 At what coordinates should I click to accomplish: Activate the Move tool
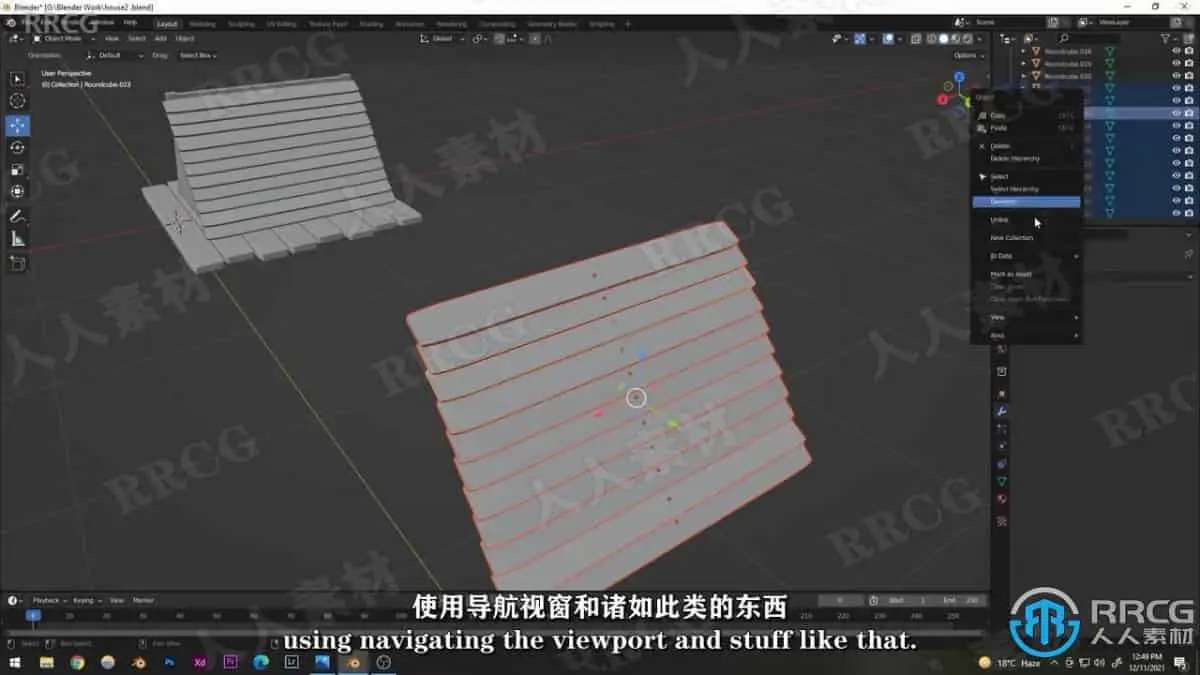pos(18,125)
